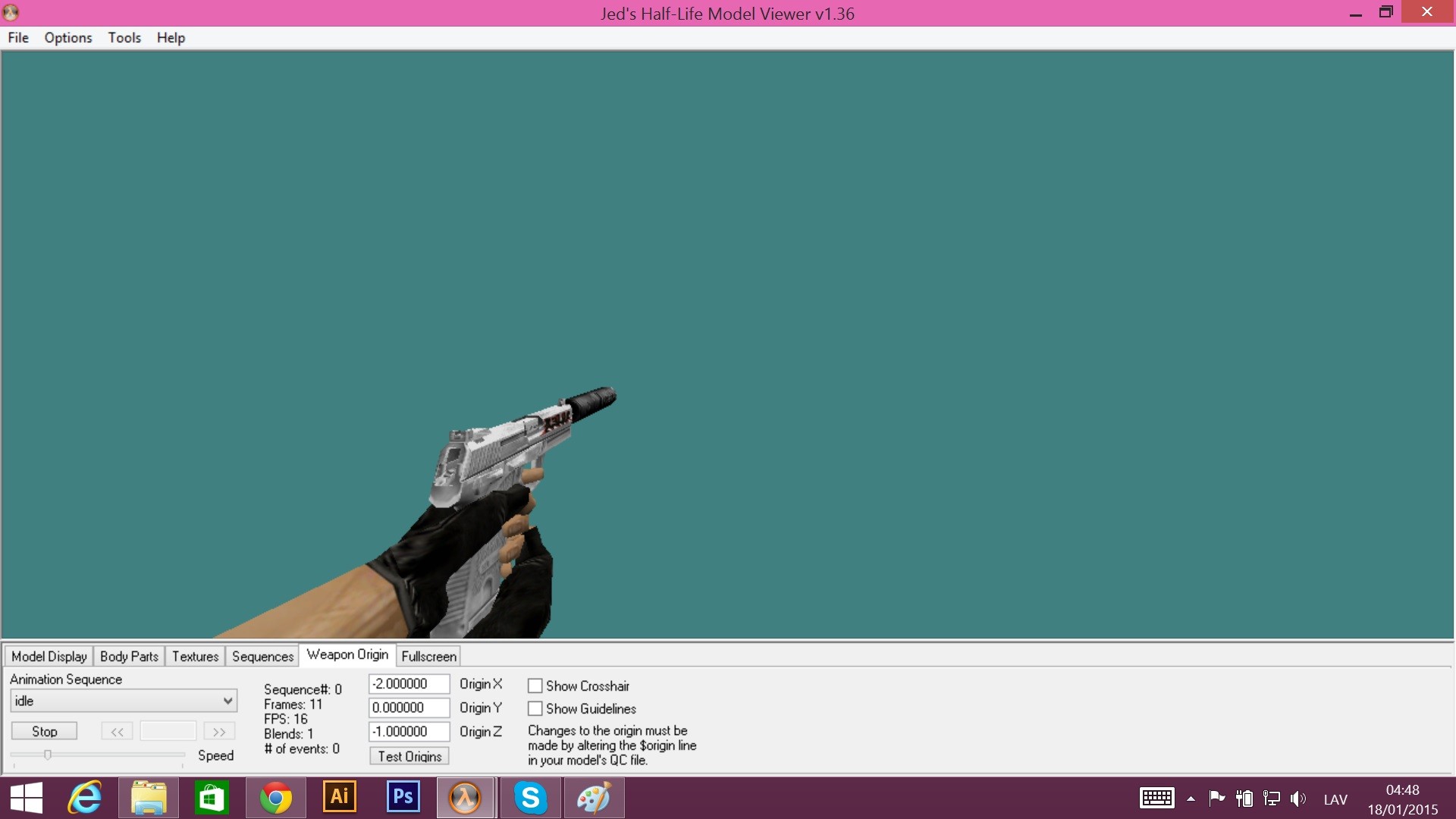Image resolution: width=1456 pixels, height=819 pixels.
Task: Open Adobe Illustrator from the taskbar
Action: [339, 798]
